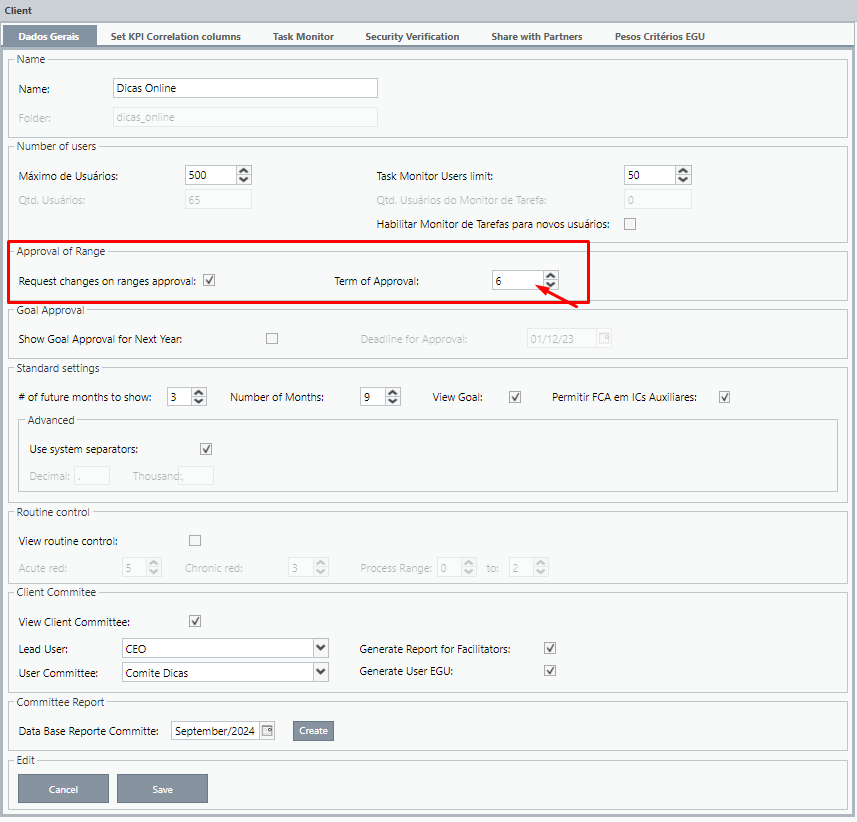Image resolution: width=857 pixels, height=822 pixels.
Task: Disable Generate Report for Facilitators checkbox
Action: click(x=550, y=648)
